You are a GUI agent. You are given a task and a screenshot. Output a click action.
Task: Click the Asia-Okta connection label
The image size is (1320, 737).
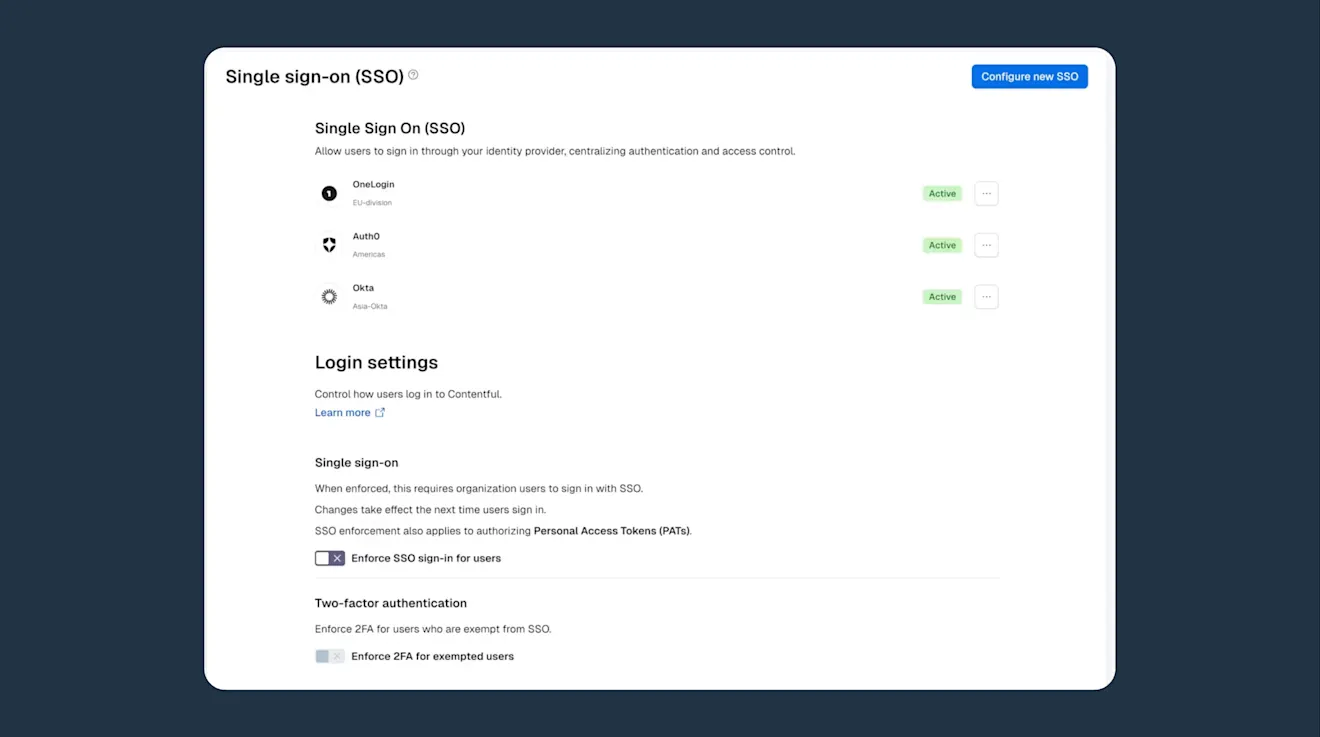pyautogui.click(x=370, y=307)
